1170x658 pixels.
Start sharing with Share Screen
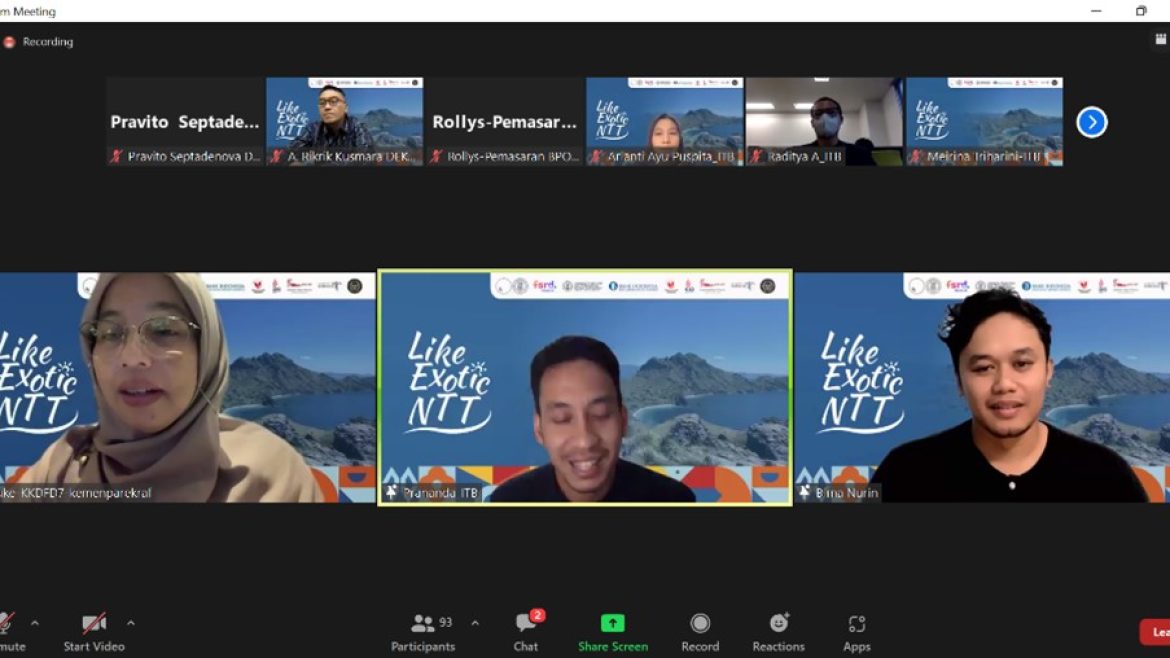tap(613, 632)
